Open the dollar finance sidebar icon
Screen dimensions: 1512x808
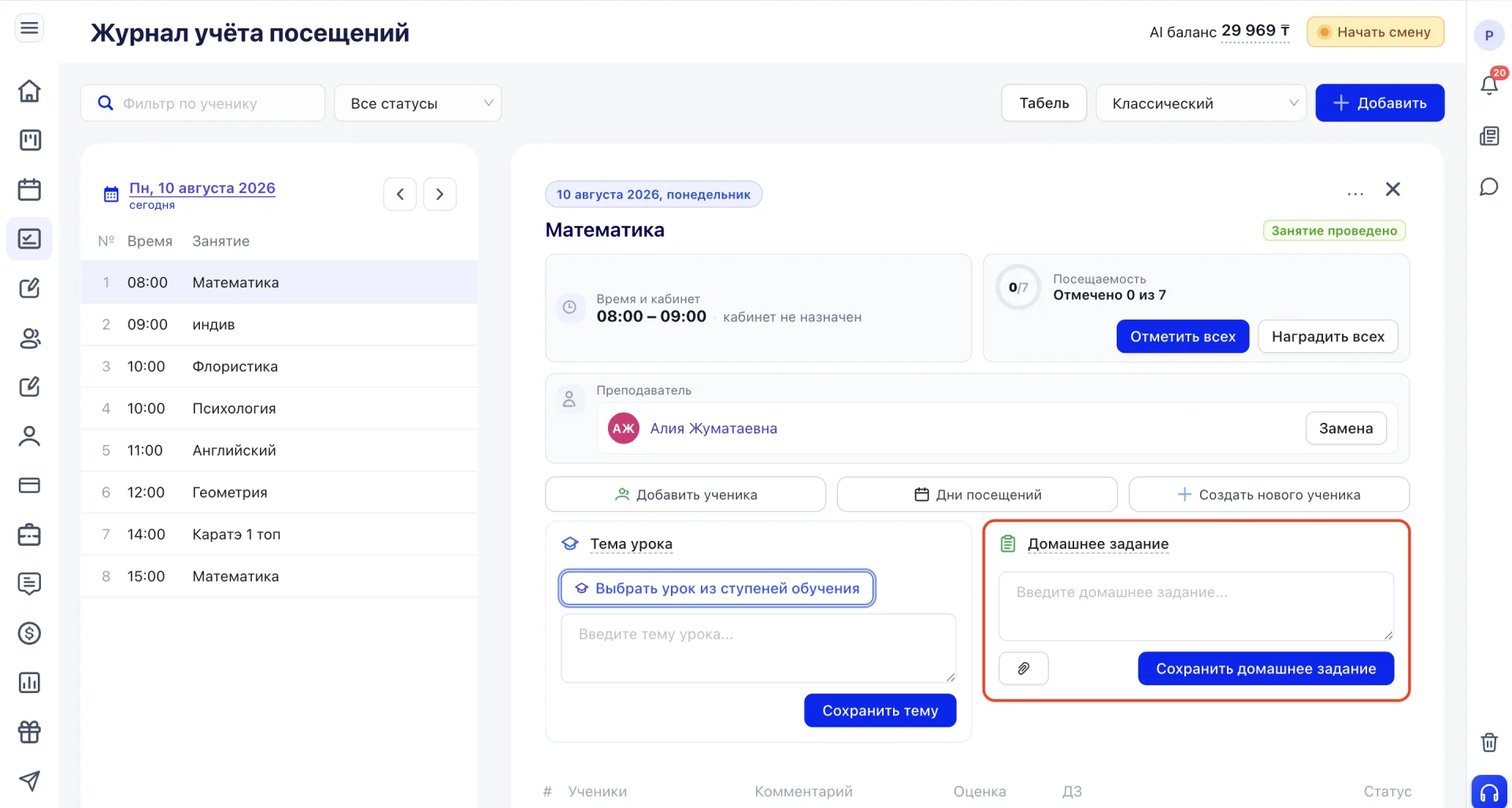29,633
